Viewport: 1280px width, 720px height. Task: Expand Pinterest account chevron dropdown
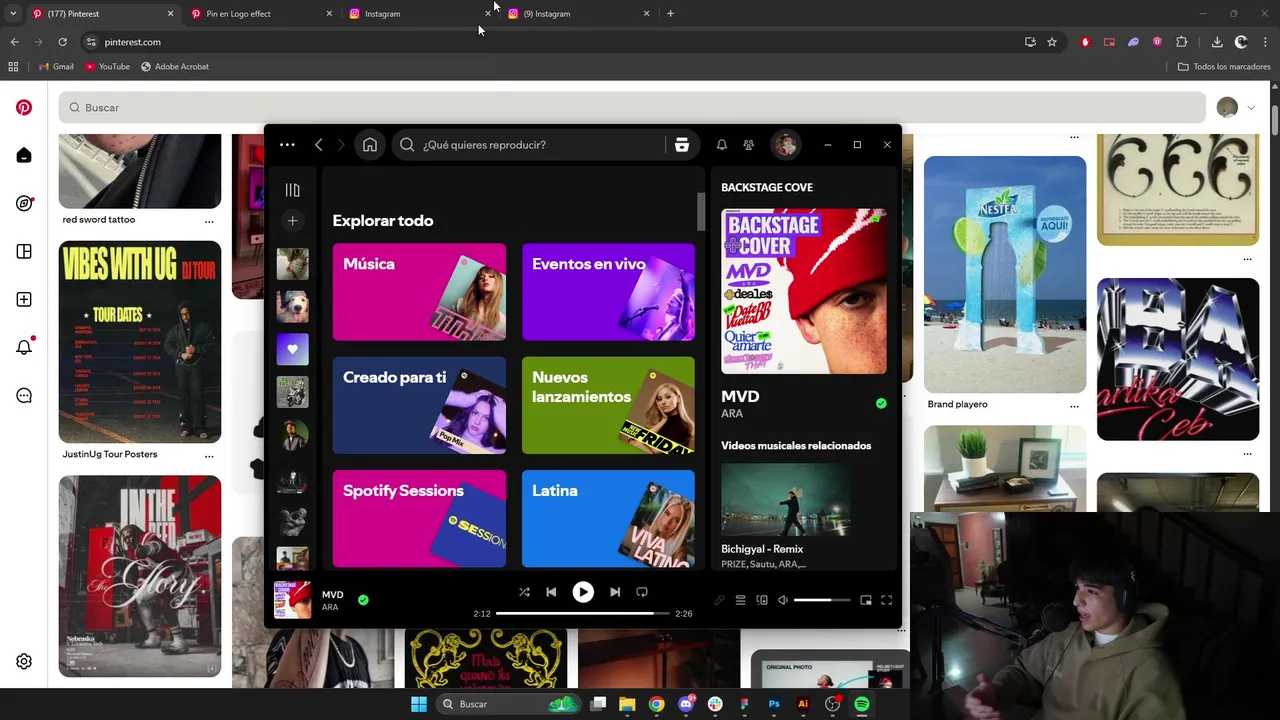[x=1251, y=108]
